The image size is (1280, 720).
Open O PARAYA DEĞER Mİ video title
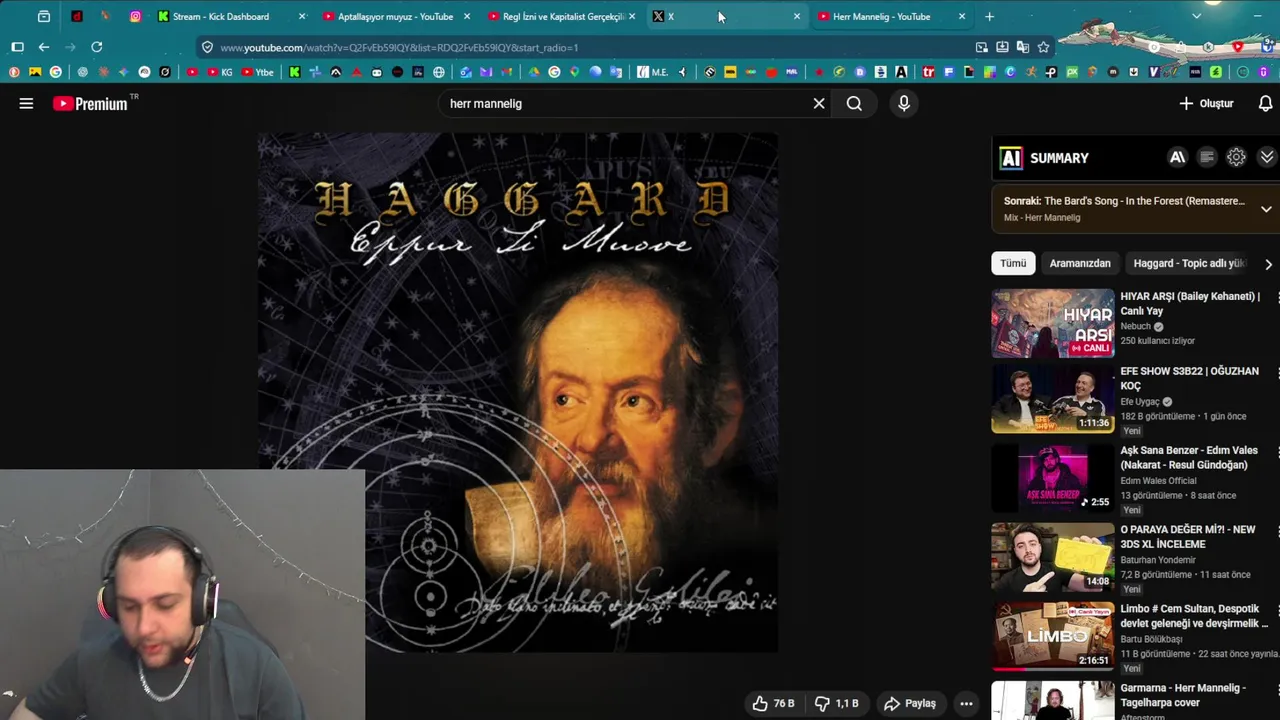[x=1188, y=537]
